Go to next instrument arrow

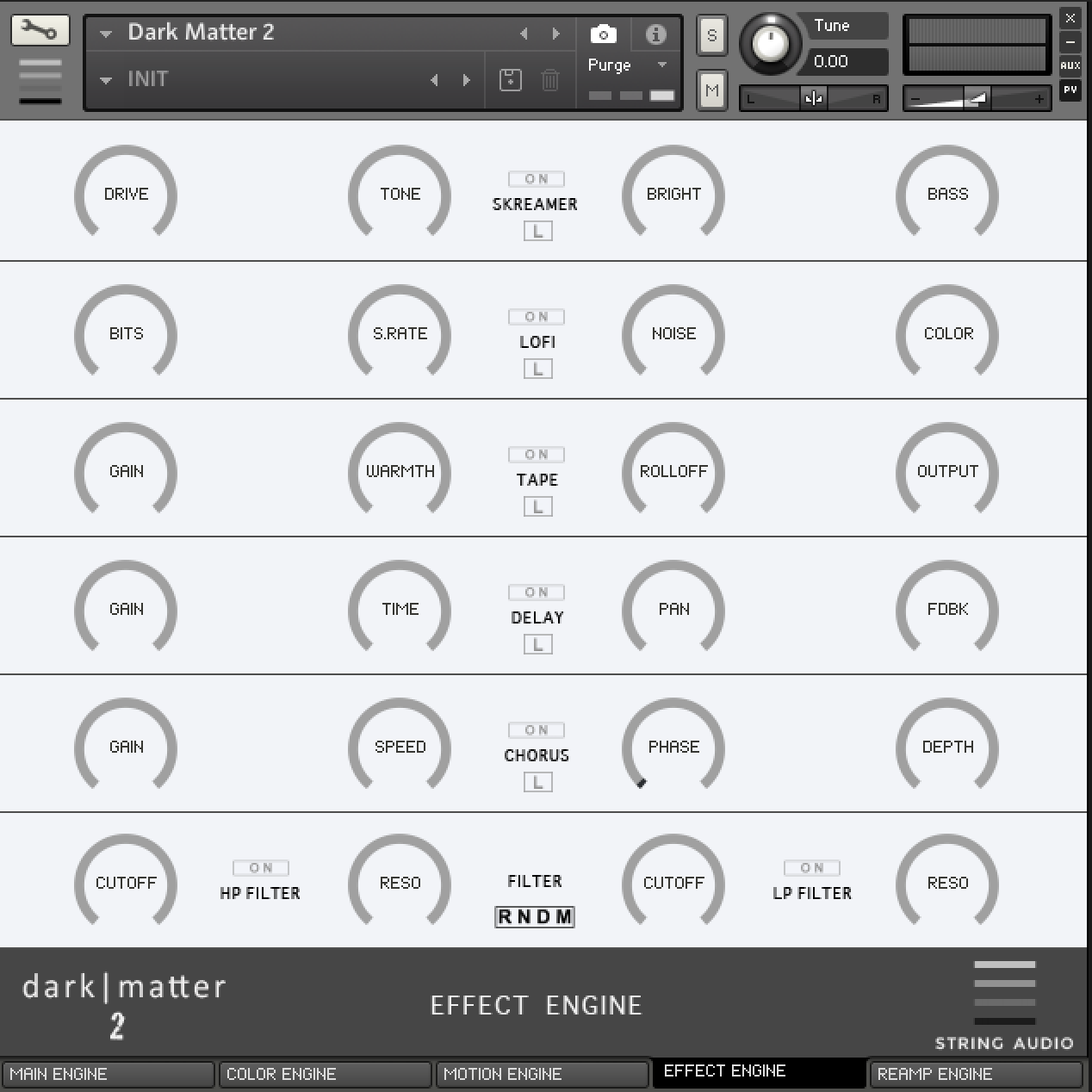555,34
